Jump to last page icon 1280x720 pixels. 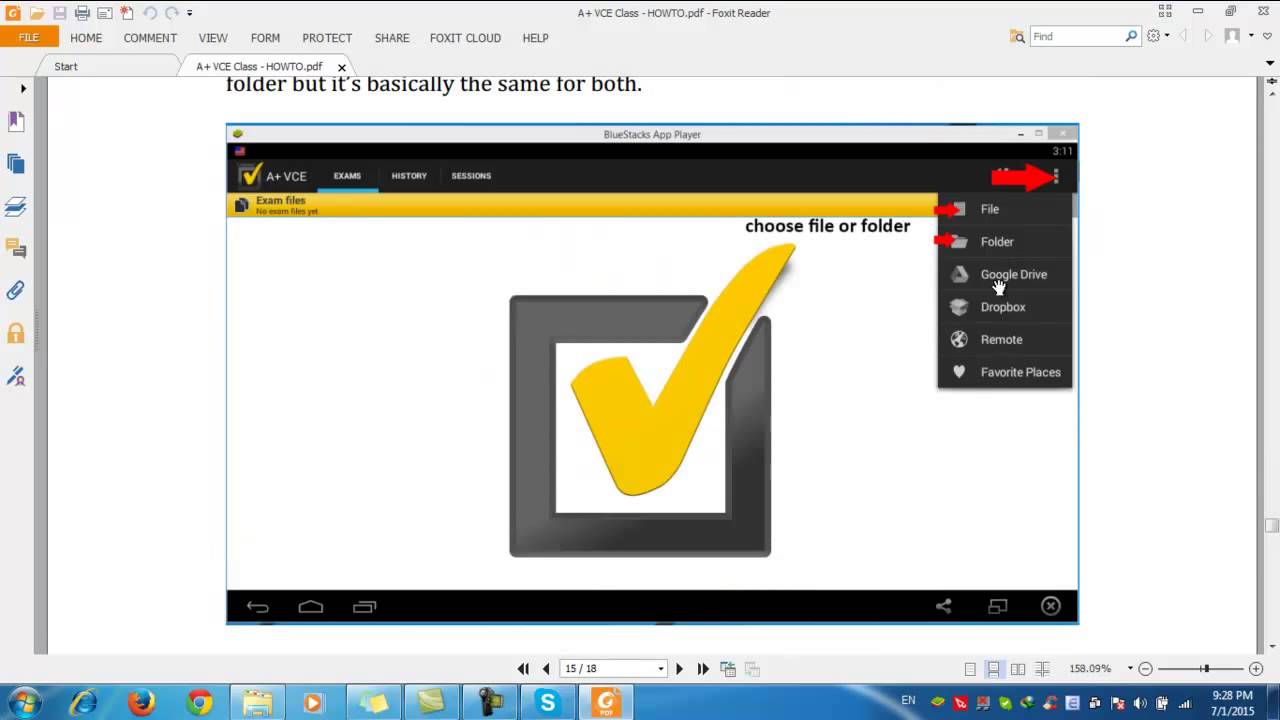pos(703,668)
